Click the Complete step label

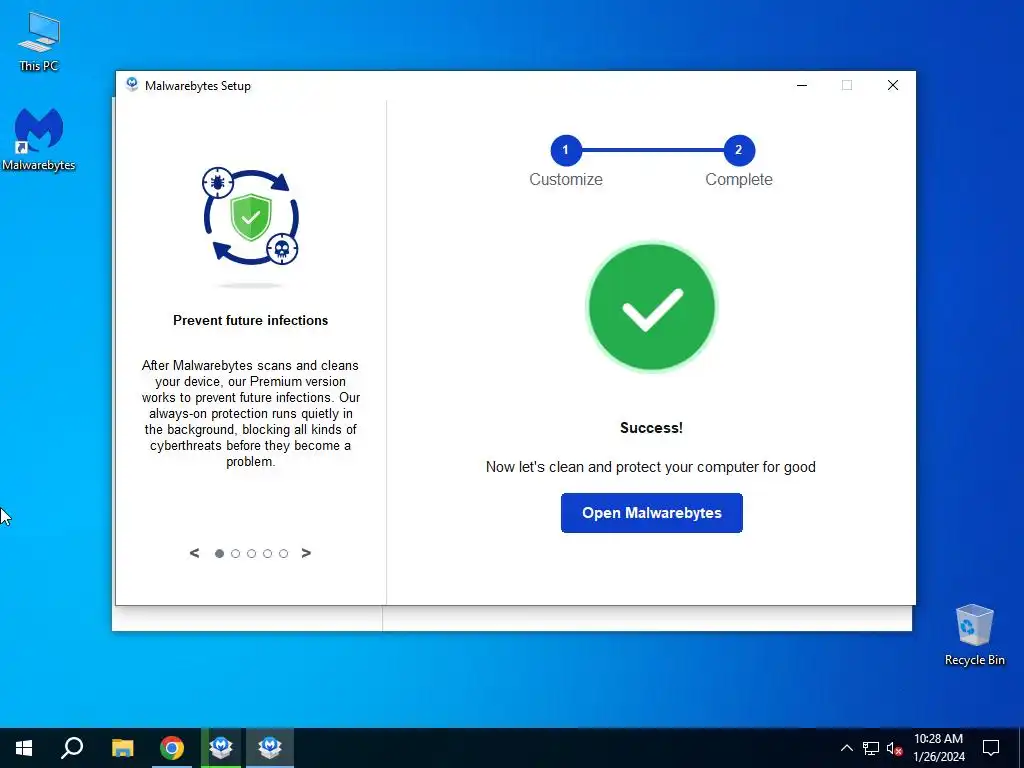tap(739, 179)
